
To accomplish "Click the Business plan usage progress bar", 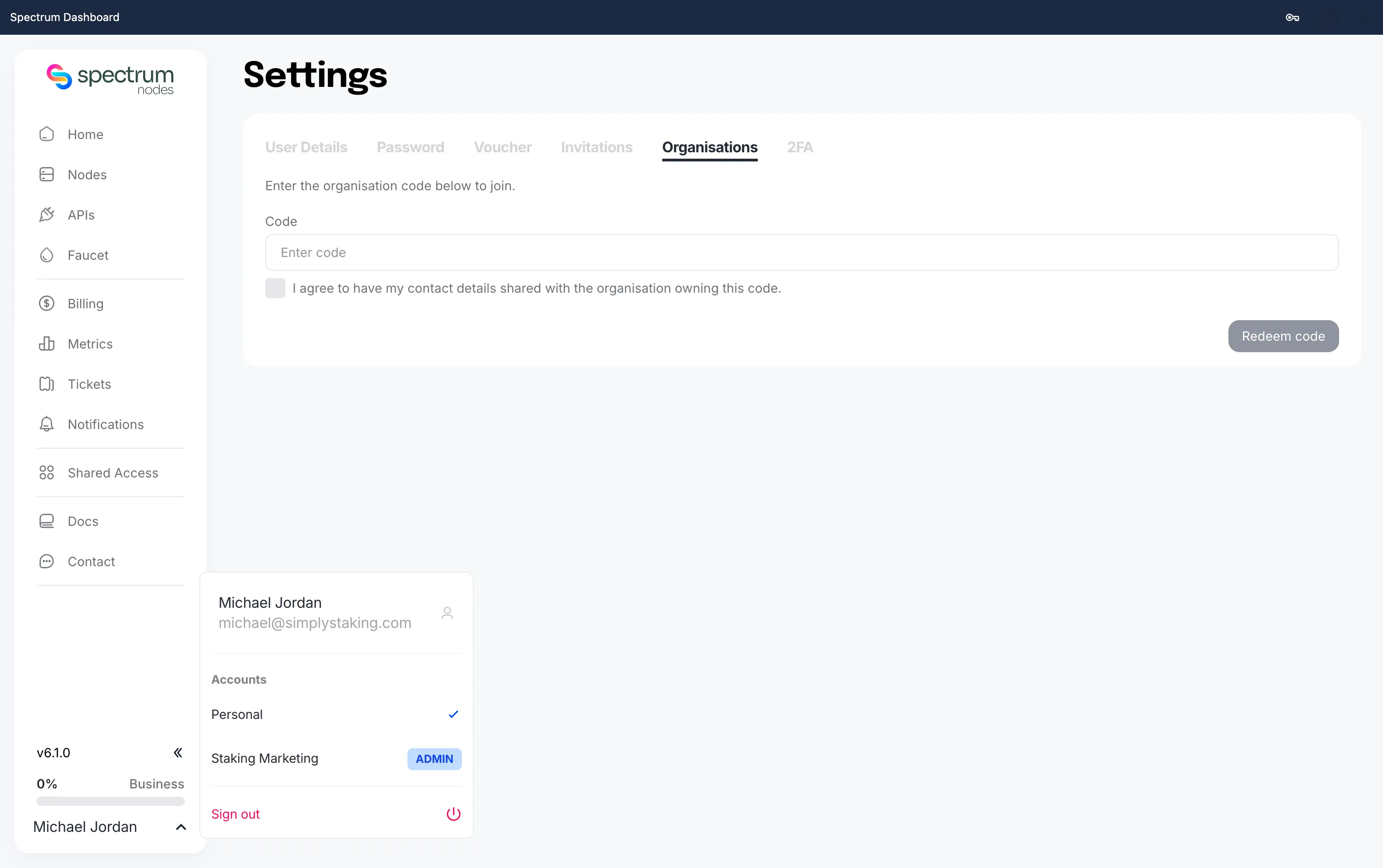I will [x=110, y=801].
